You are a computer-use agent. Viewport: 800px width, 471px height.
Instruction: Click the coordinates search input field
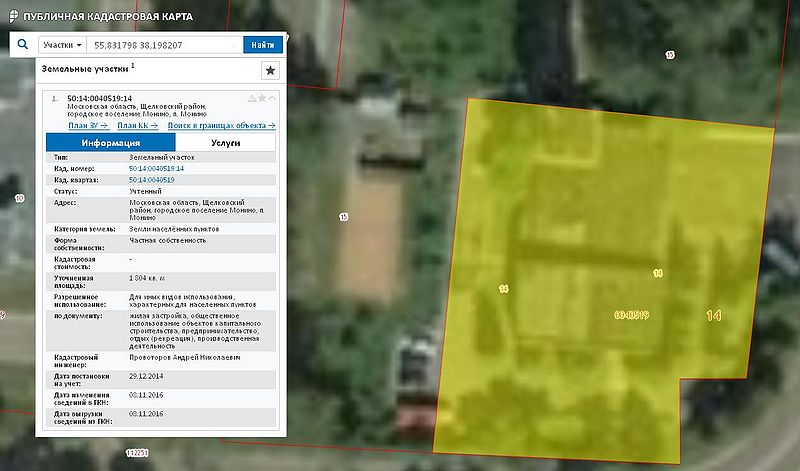point(164,45)
